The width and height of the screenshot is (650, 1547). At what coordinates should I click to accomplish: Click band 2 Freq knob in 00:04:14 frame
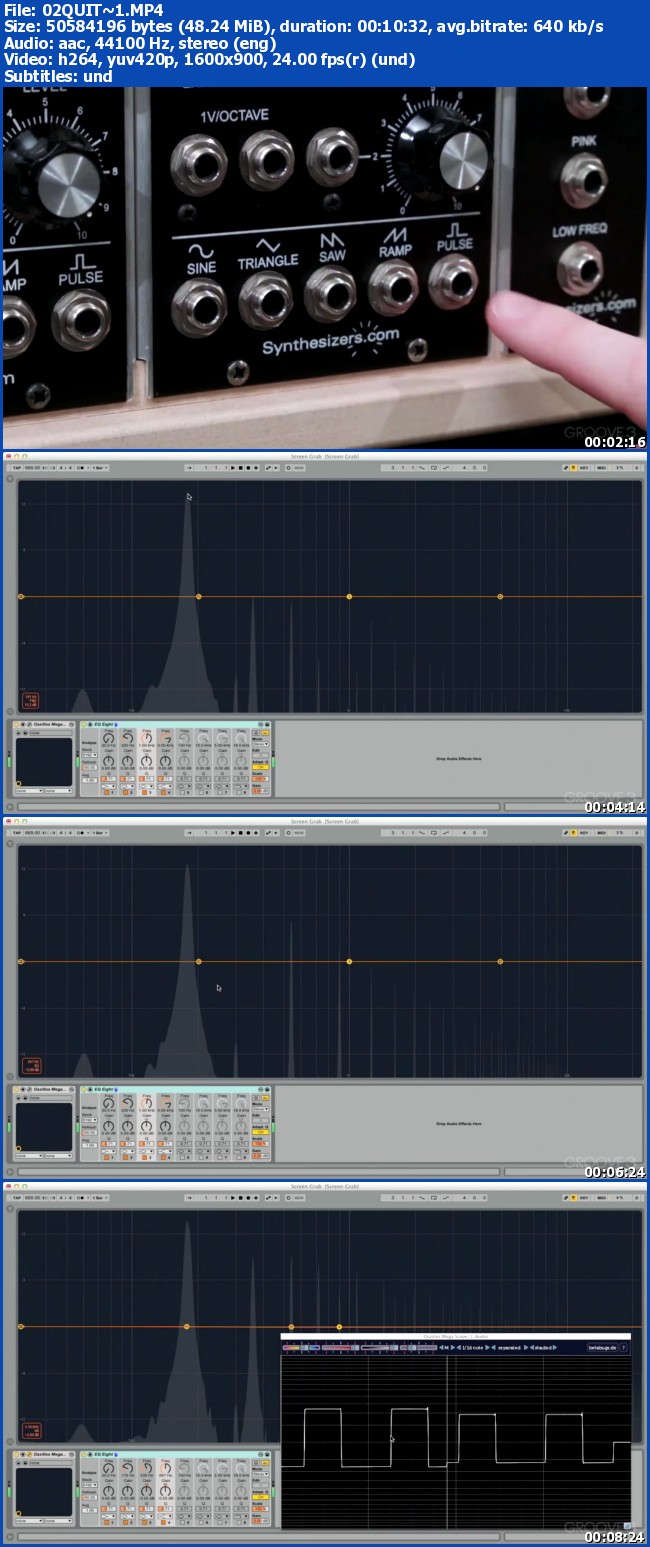coord(127,737)
